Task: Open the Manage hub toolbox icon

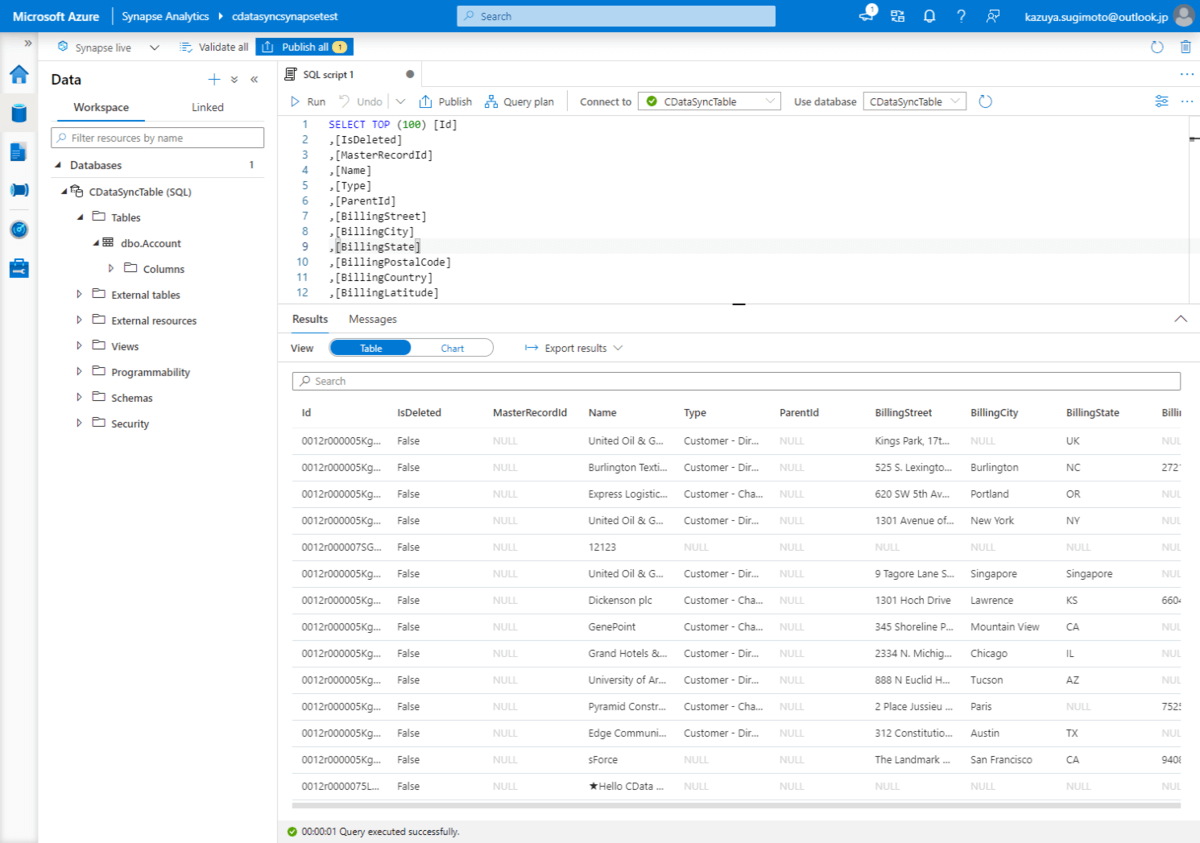Action: (19, 268)
